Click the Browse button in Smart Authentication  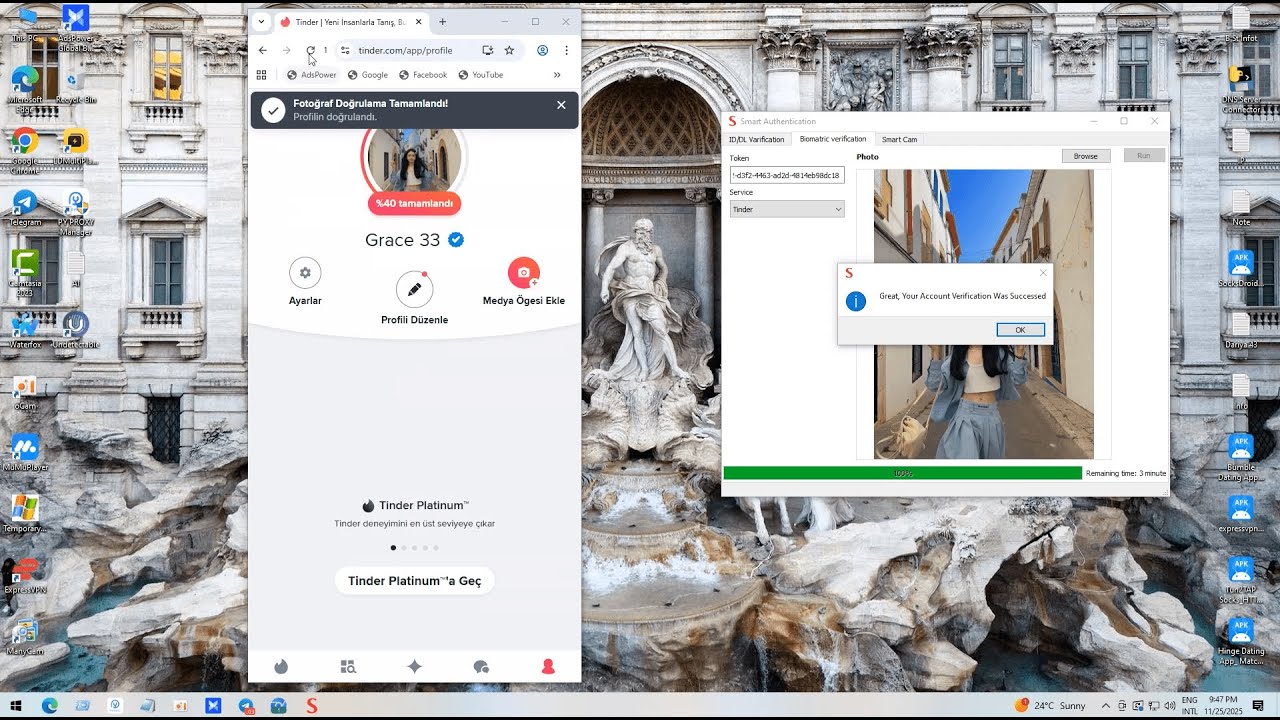1086,156
